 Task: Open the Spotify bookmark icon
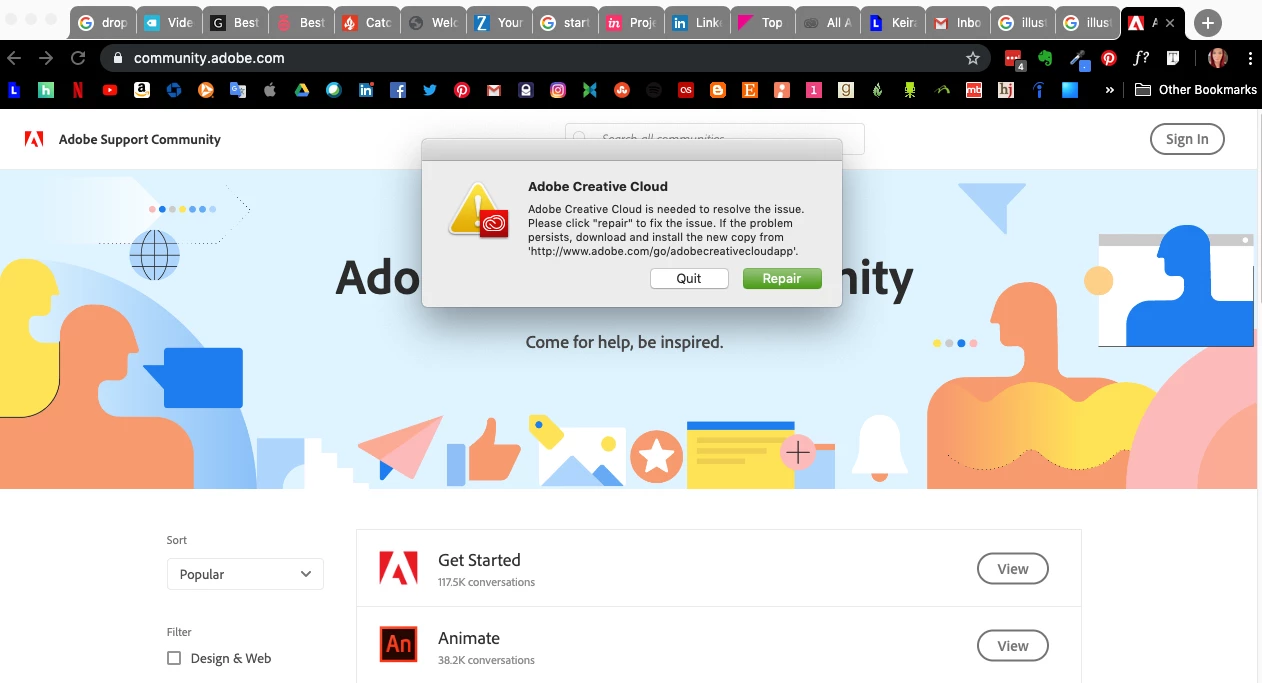pyautogui.click(x=654, y=90)
